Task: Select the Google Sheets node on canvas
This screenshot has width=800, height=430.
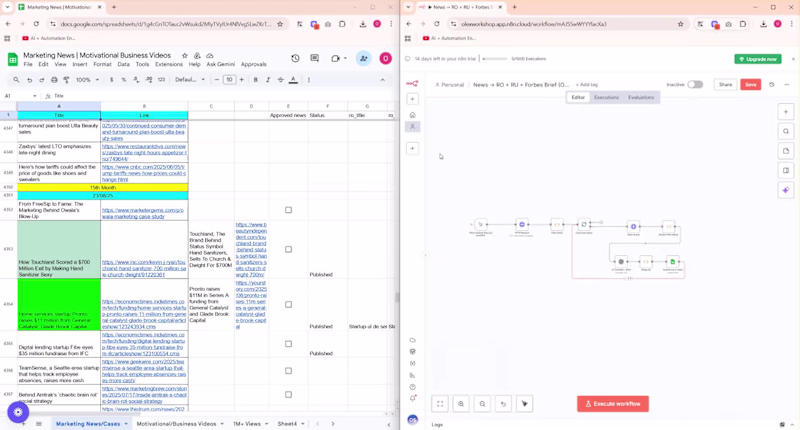Action: point(672,262)
